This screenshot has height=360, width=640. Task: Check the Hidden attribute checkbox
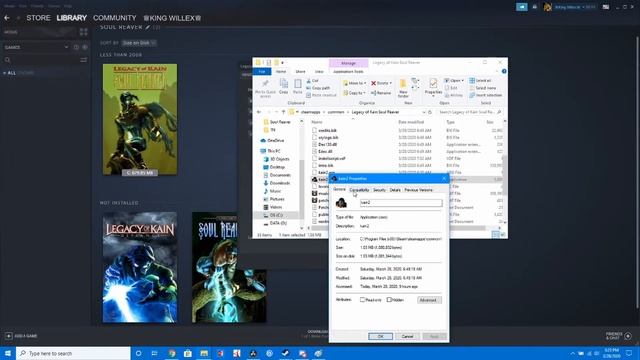(389, 300)
